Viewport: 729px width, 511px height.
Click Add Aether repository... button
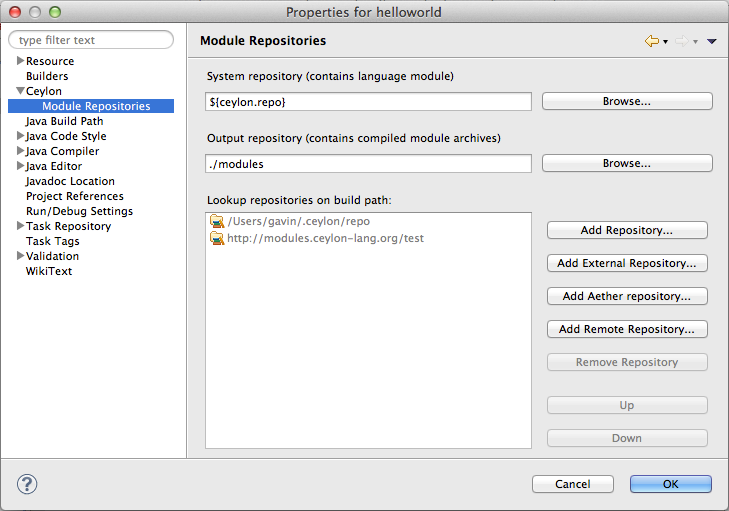[x=627, y=296]
